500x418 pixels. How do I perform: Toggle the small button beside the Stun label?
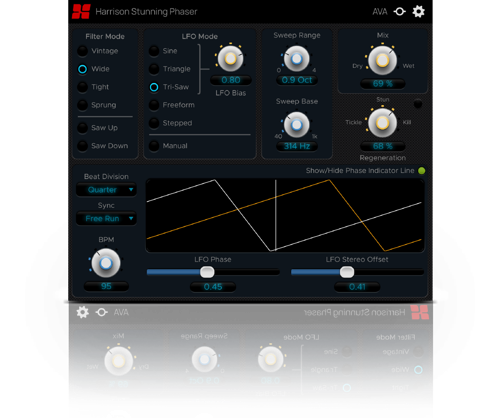[418, 104]
